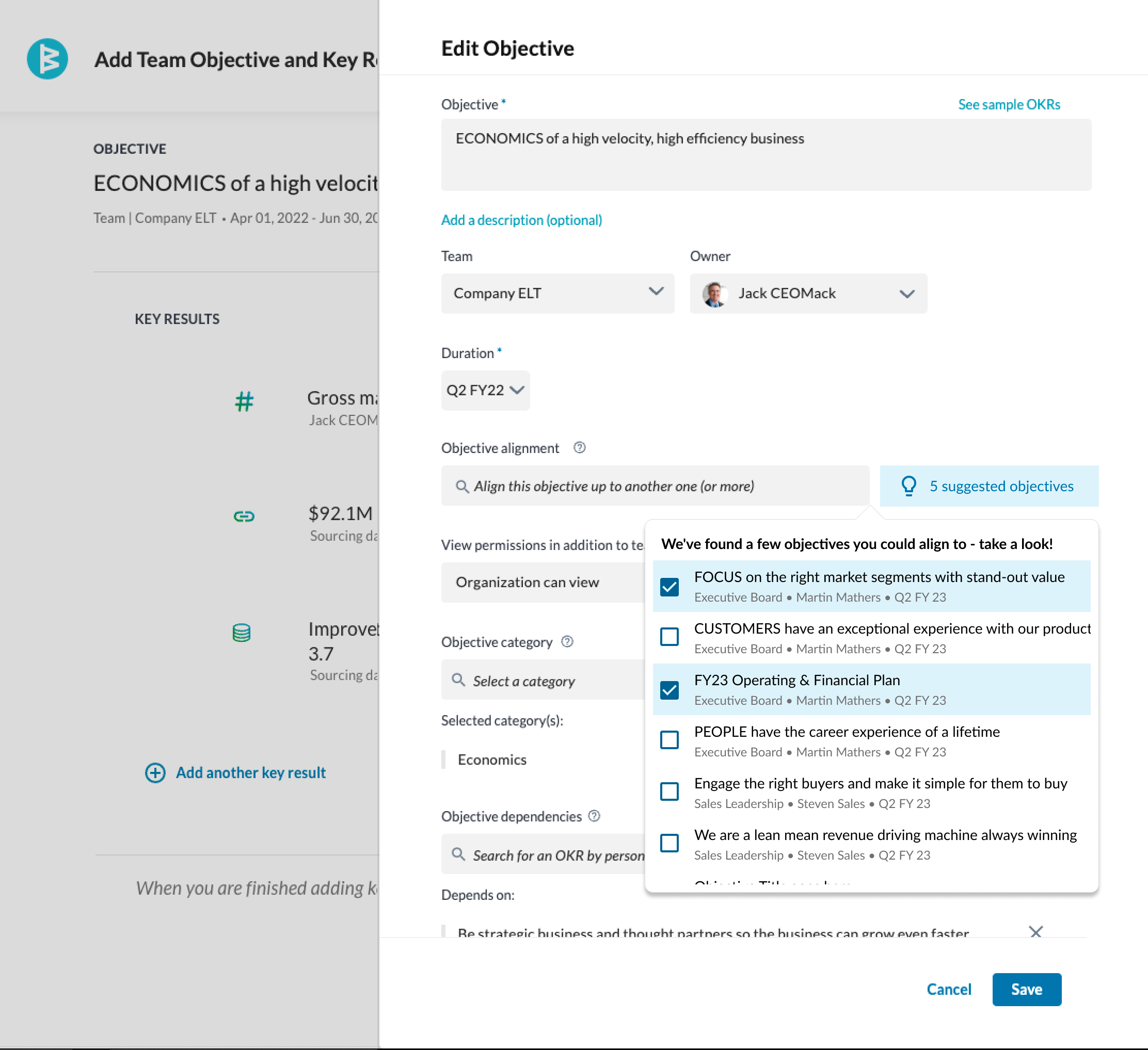The image size is (1148, 1050).
Task: Uncheck FOCUS on the right market segments
Action: (669, 587)
